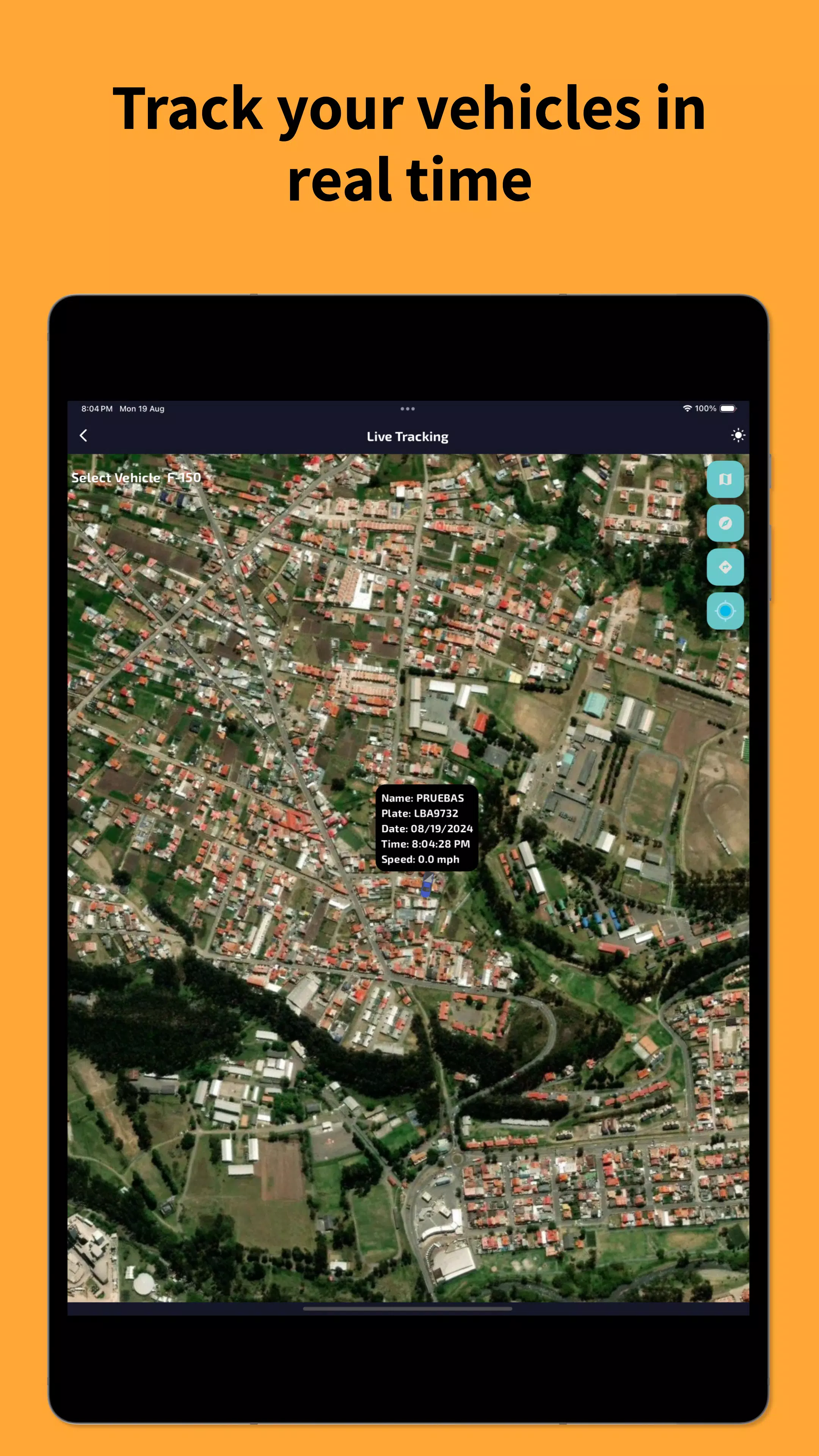This screenshot has width=819, height=1456.
Task: Tap the Mon 19 Aug date
Action: 142,409
